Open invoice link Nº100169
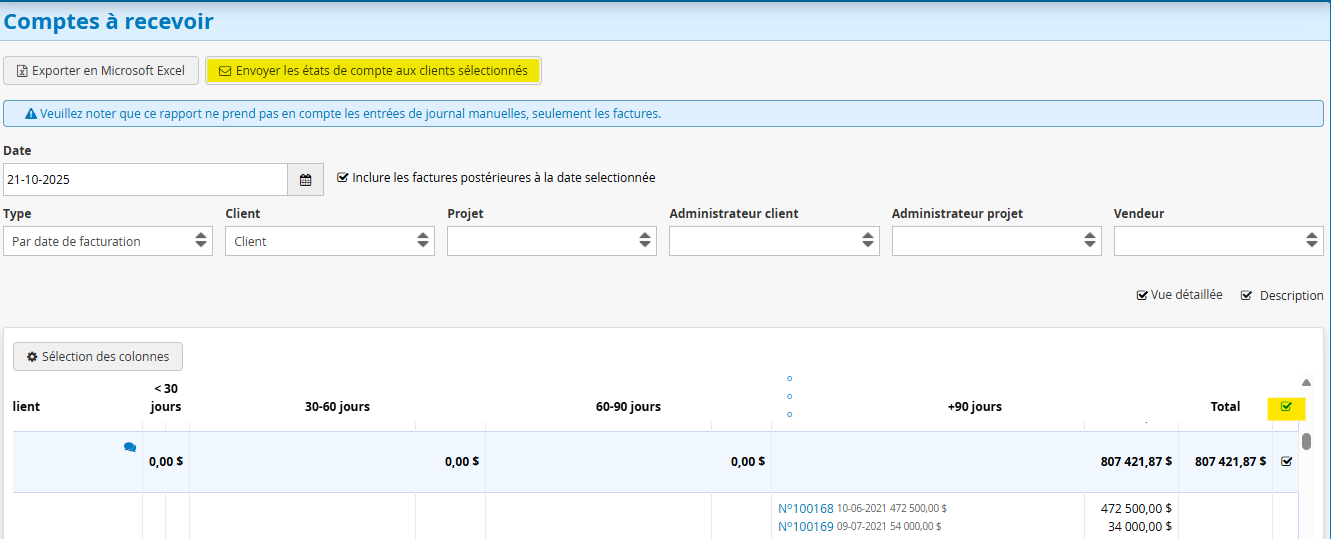Viewport: 1331px width, 539px height. tap(805, 526)
